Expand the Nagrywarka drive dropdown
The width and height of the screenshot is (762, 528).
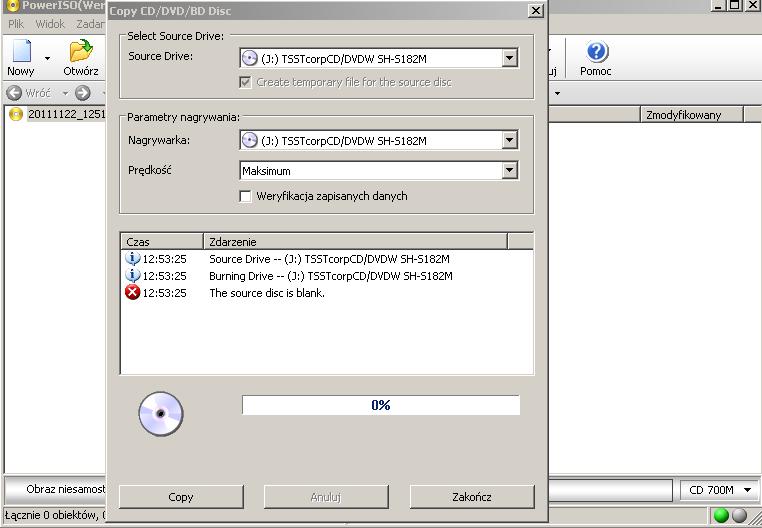click(x=509, y=141)
